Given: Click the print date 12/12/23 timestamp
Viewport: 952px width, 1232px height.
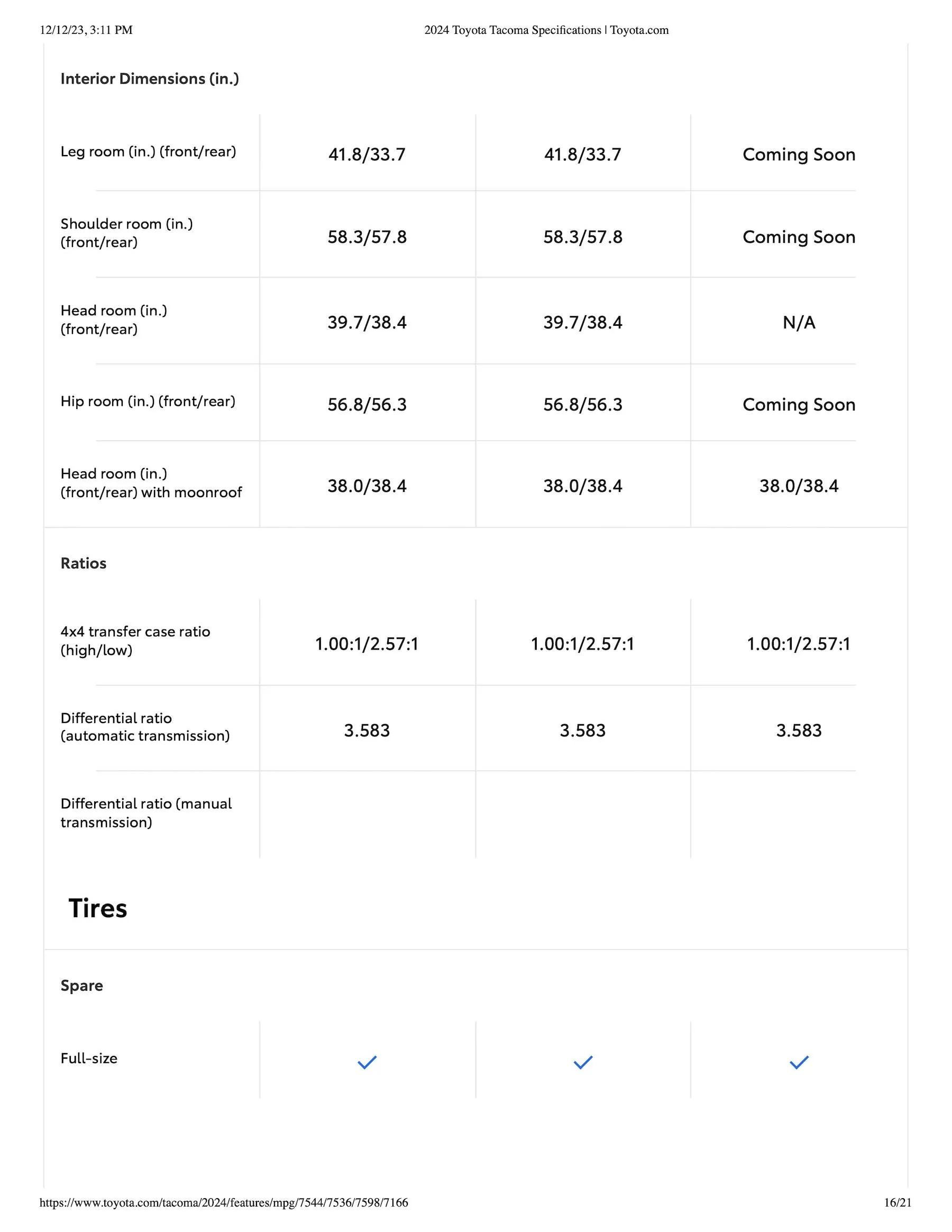Looking at the screenshot, I should pos(86,30).
